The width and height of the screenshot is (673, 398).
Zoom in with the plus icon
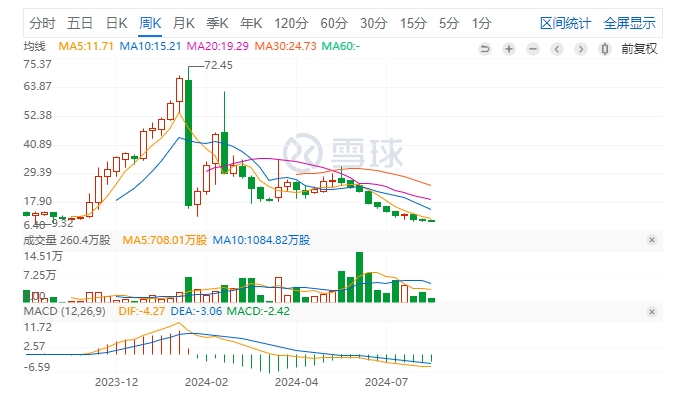click(x=509, y=49)
